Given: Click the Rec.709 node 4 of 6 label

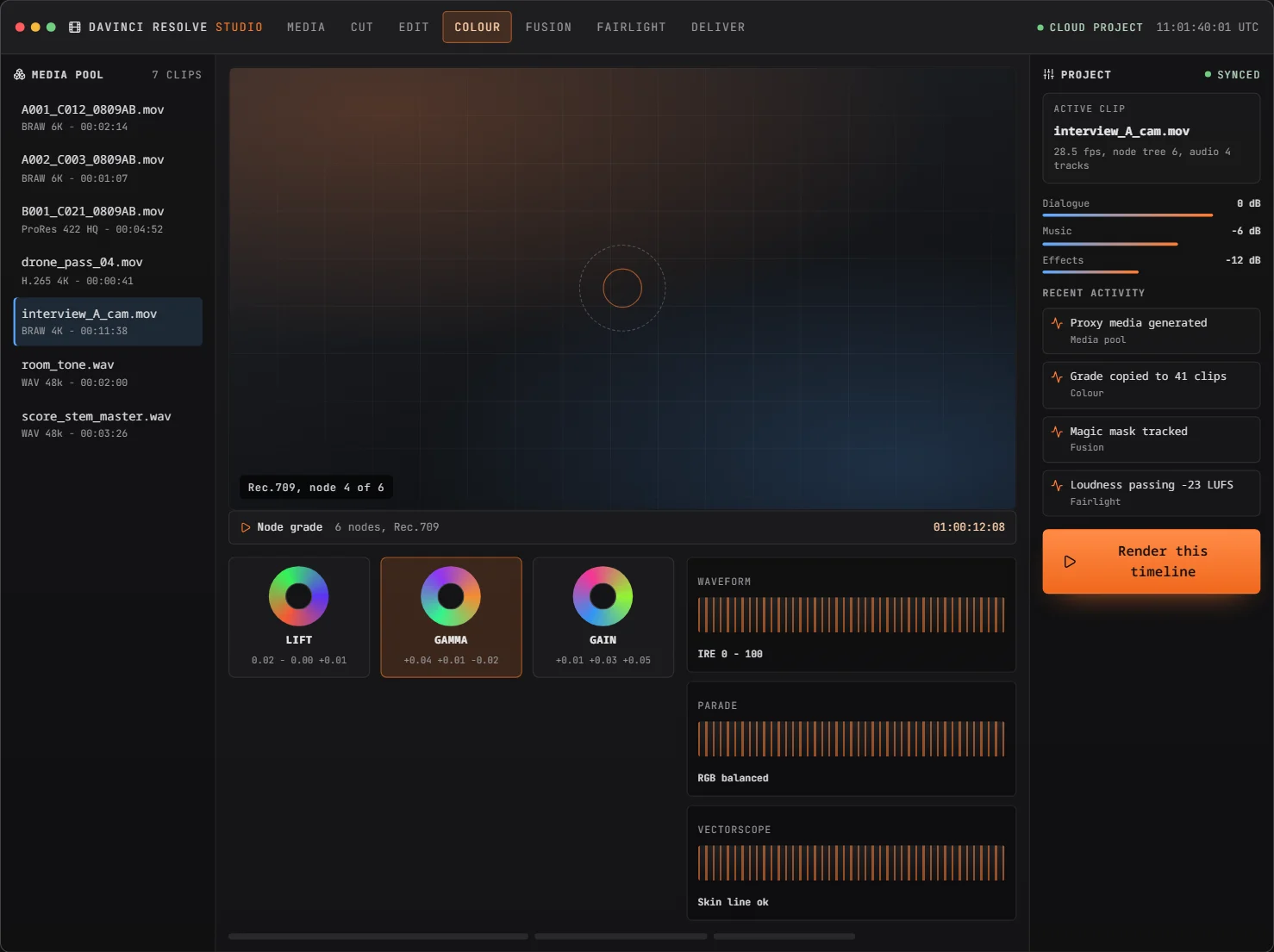Looking at the screenshot, I should [315, 488].
